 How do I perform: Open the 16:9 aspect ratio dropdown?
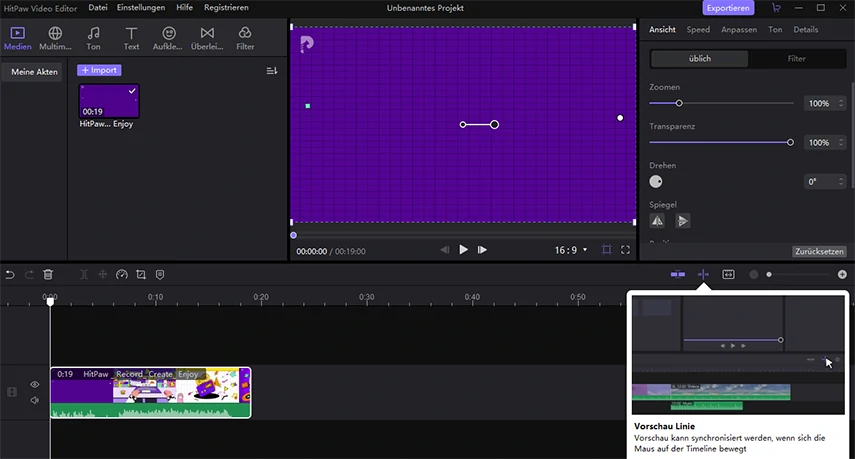tap(571, 250)
